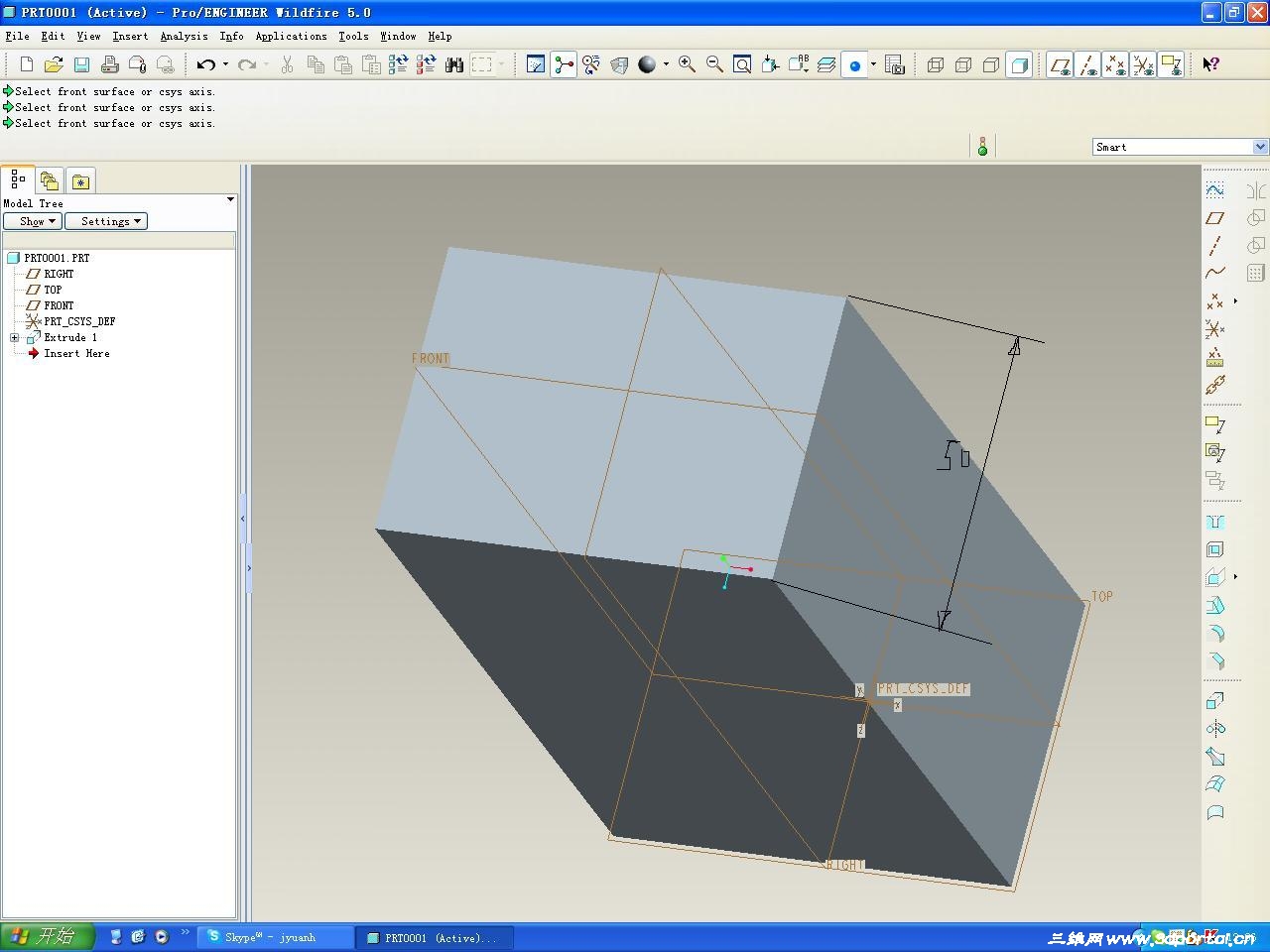Expand the Settings dropdown in Model Tree
Image resolution: width=1270 pixels, height=952 pixels.
(106, 221)
